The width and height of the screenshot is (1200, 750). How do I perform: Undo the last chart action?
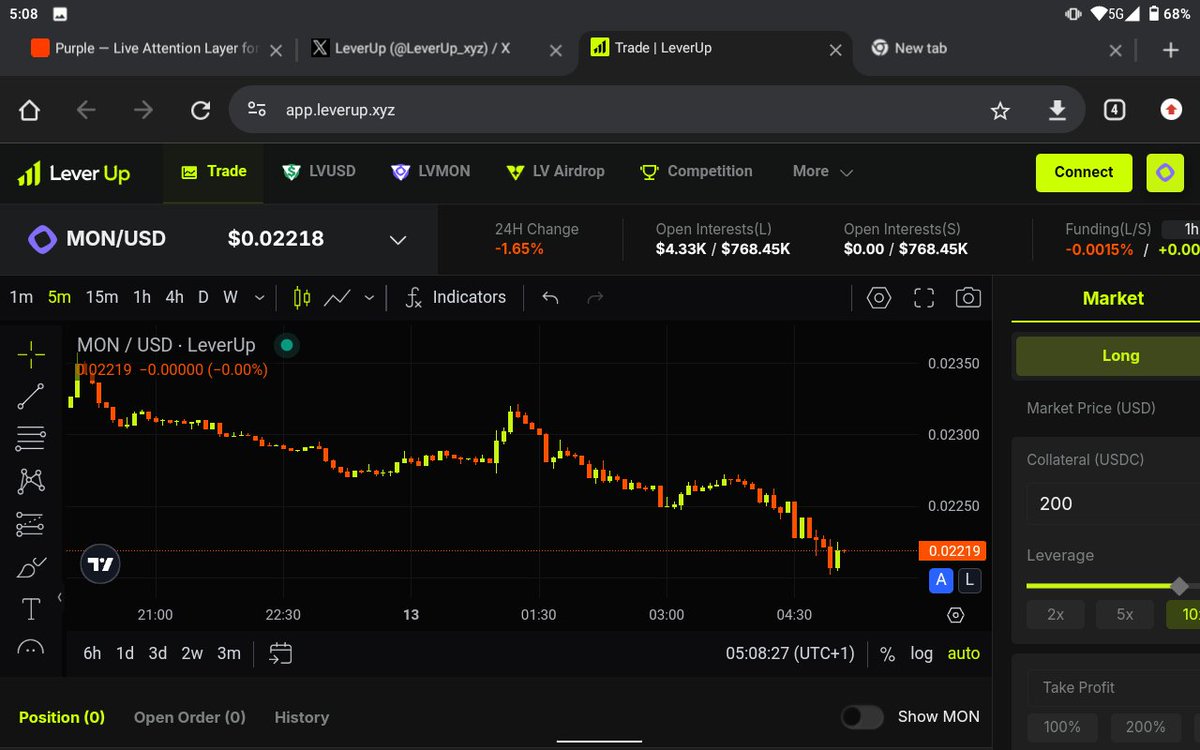[550, 297]
